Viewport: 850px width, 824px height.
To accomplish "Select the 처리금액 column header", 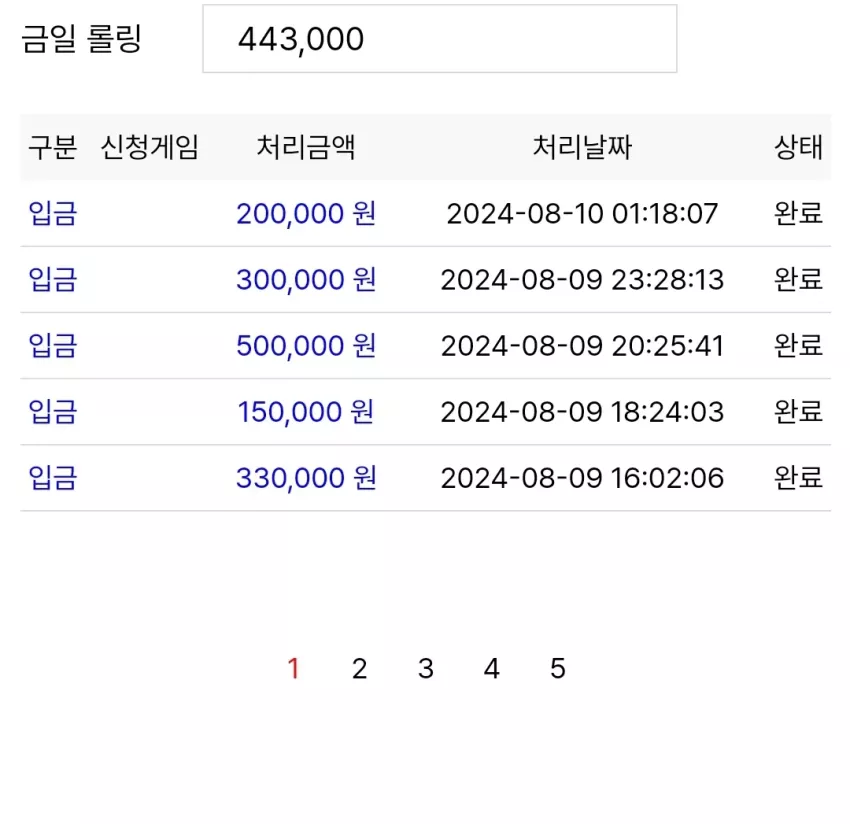I will [x=306, y=147].
